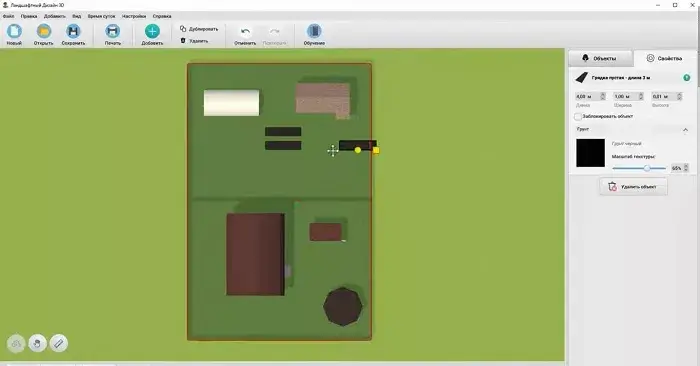Adjust the Длина value stepper arrows

(603, 96)
